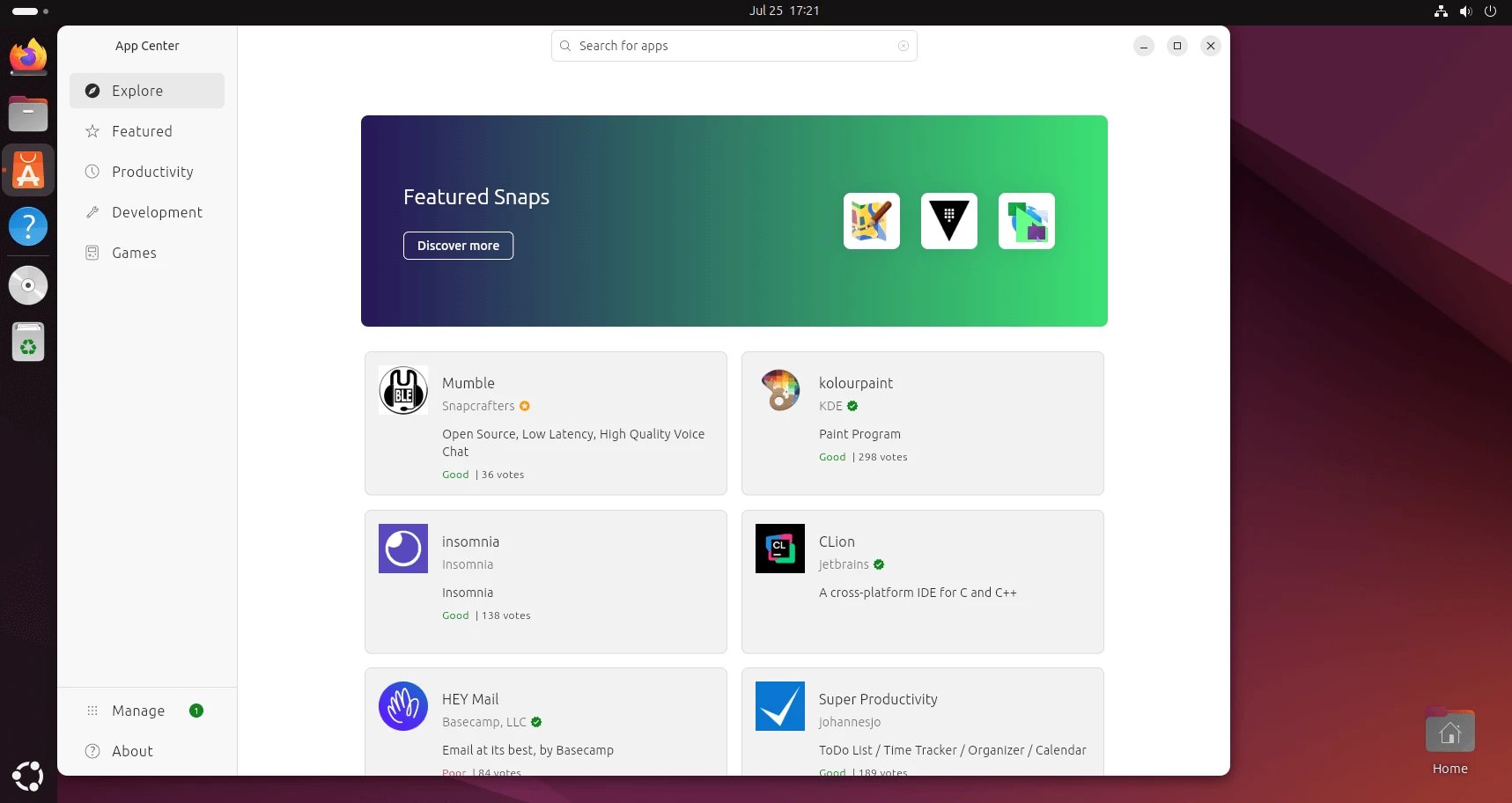Viewport: 1512px width, 803px height.
Task: Click the Mumble app icon
Action: (x=403, y=390)
